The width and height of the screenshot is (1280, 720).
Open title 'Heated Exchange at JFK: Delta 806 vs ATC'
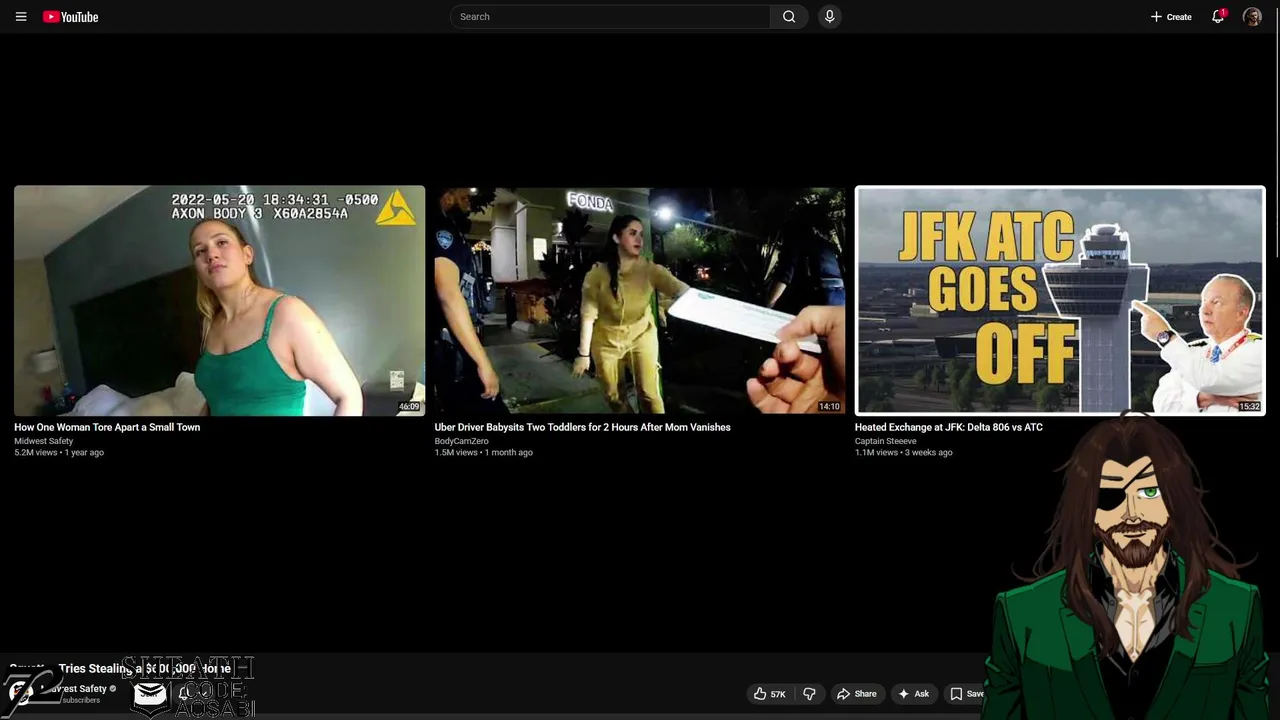pos(948,427)
